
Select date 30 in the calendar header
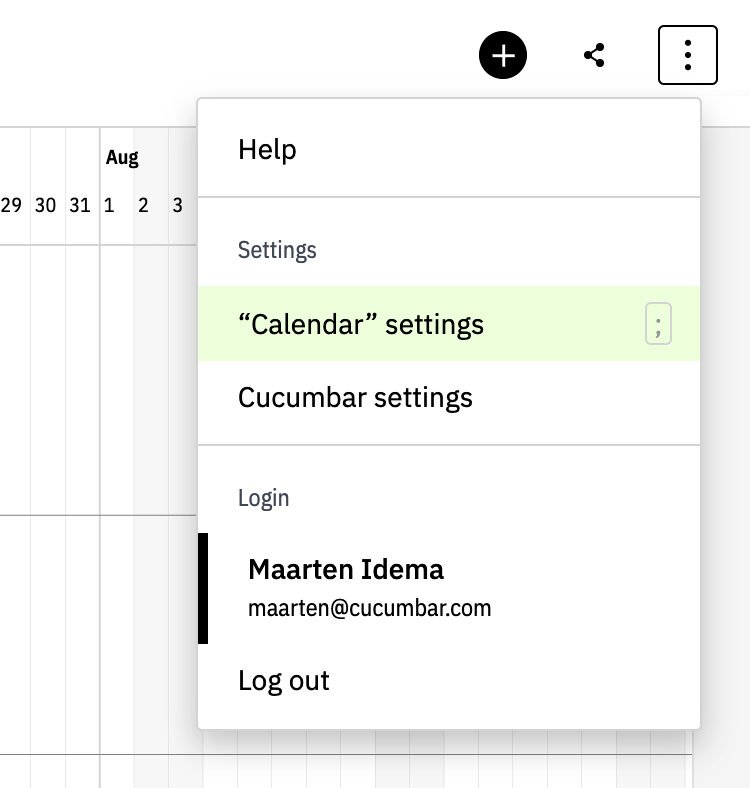point(45,205)
